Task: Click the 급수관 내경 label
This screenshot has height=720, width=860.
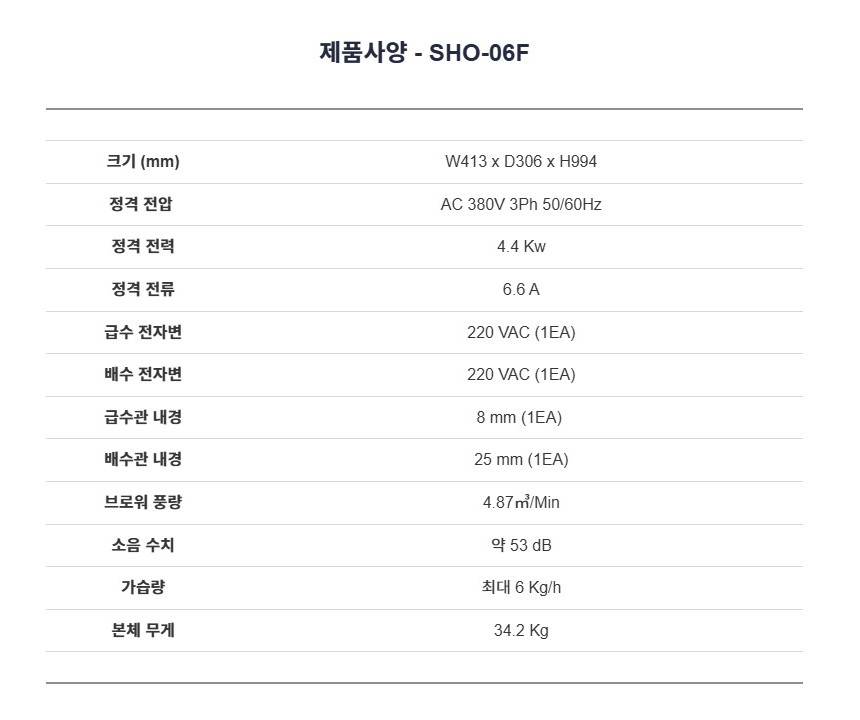Action: point(143,417)
